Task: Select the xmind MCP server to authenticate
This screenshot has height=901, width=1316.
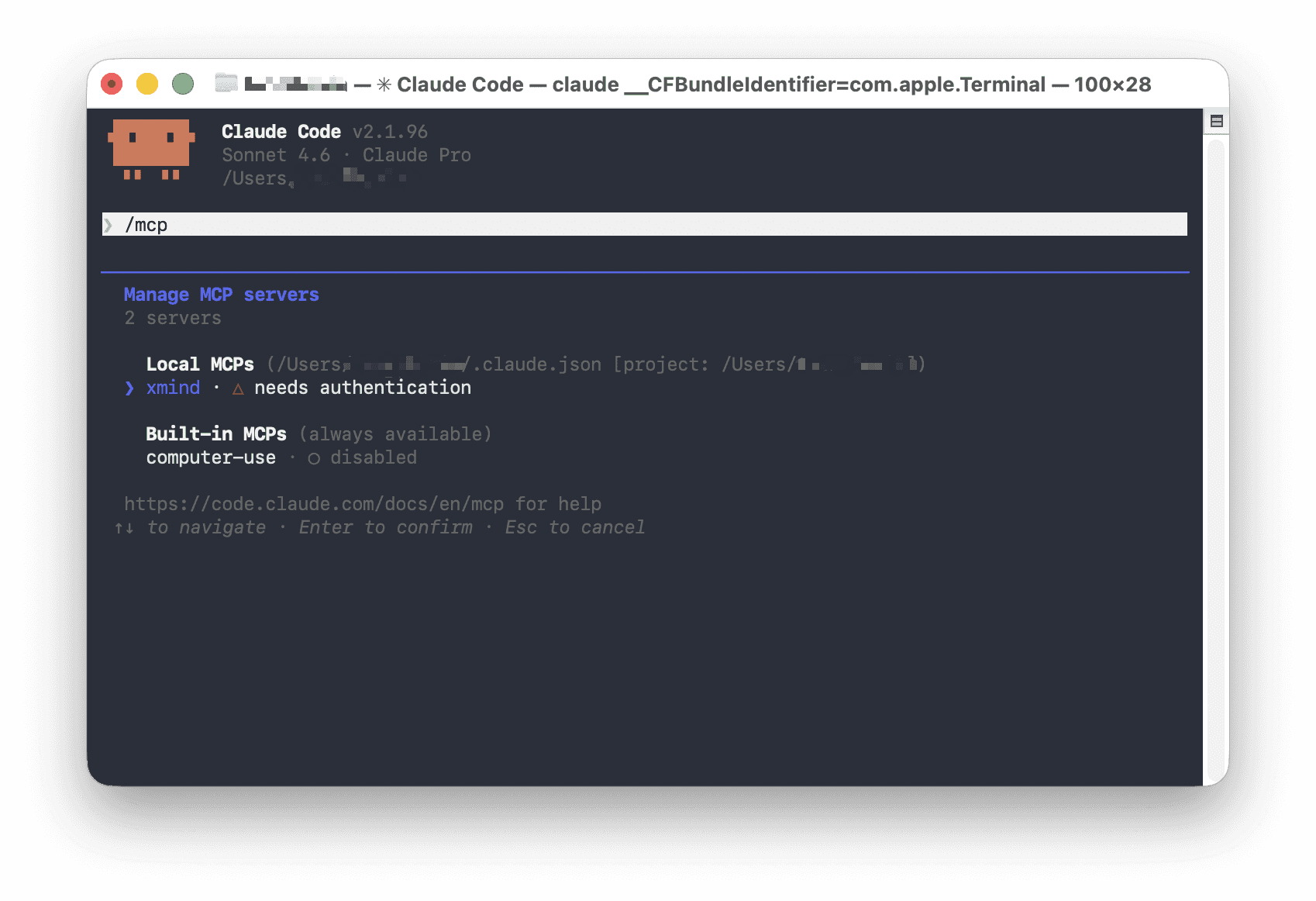Action: (x=173, y=388)
